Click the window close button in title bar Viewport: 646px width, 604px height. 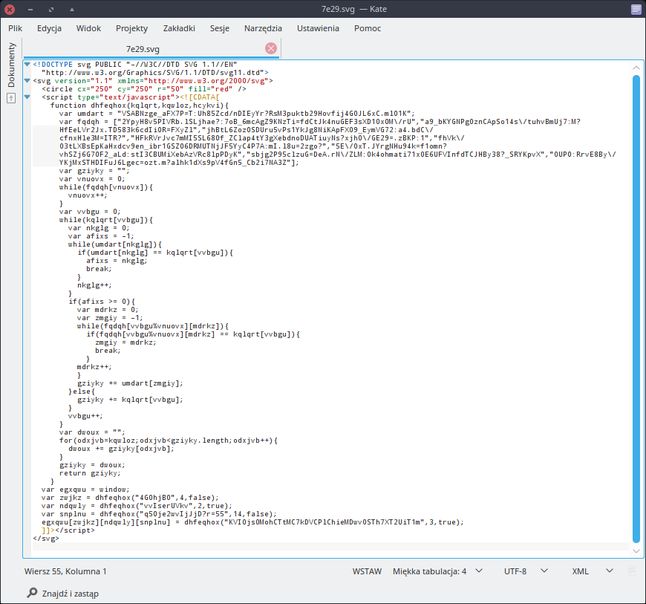(x=9, y=9)
